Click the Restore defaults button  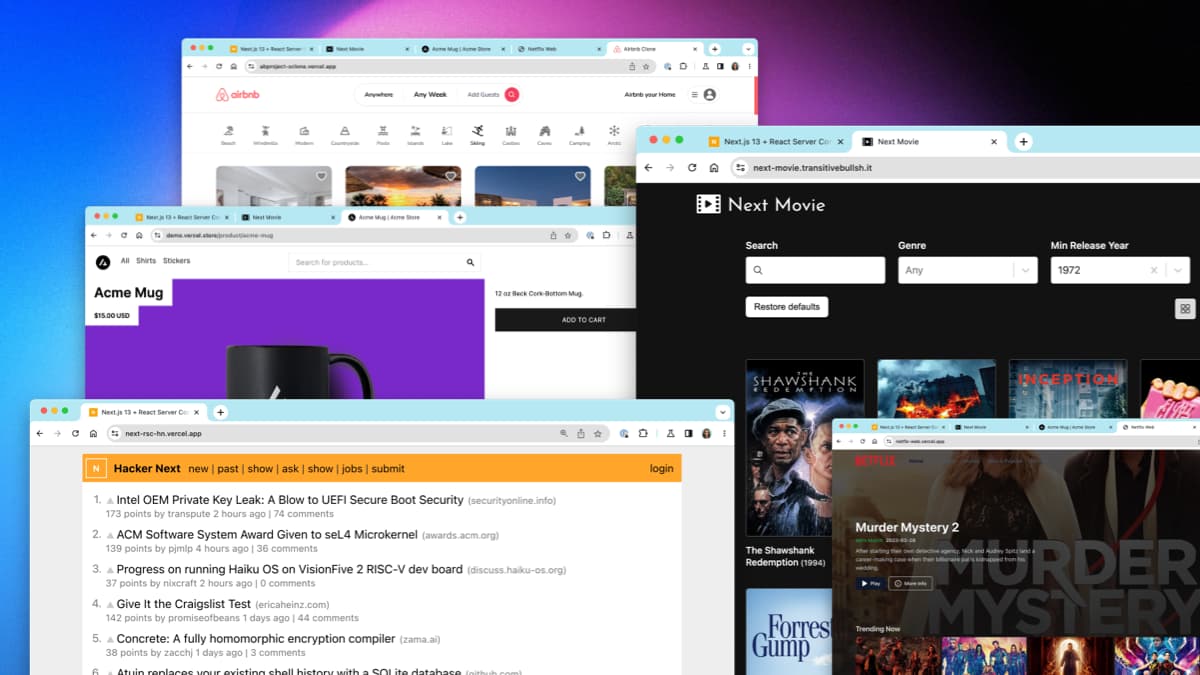tap(786, 307)
